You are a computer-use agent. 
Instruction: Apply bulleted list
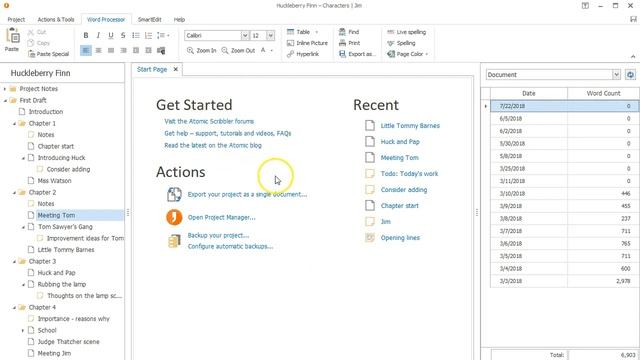[136, 36]
